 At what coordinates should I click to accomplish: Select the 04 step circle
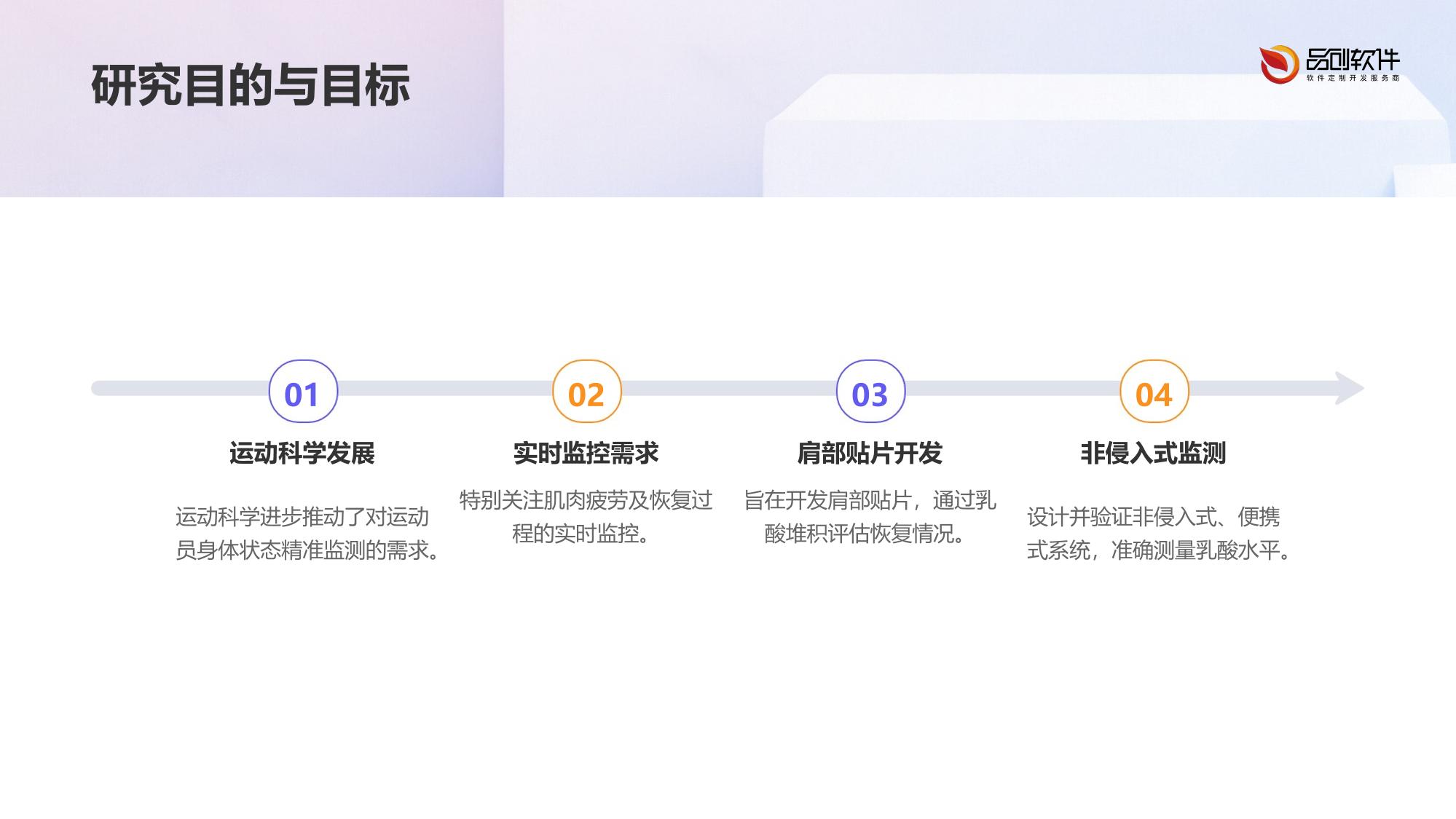[1154, 391]
